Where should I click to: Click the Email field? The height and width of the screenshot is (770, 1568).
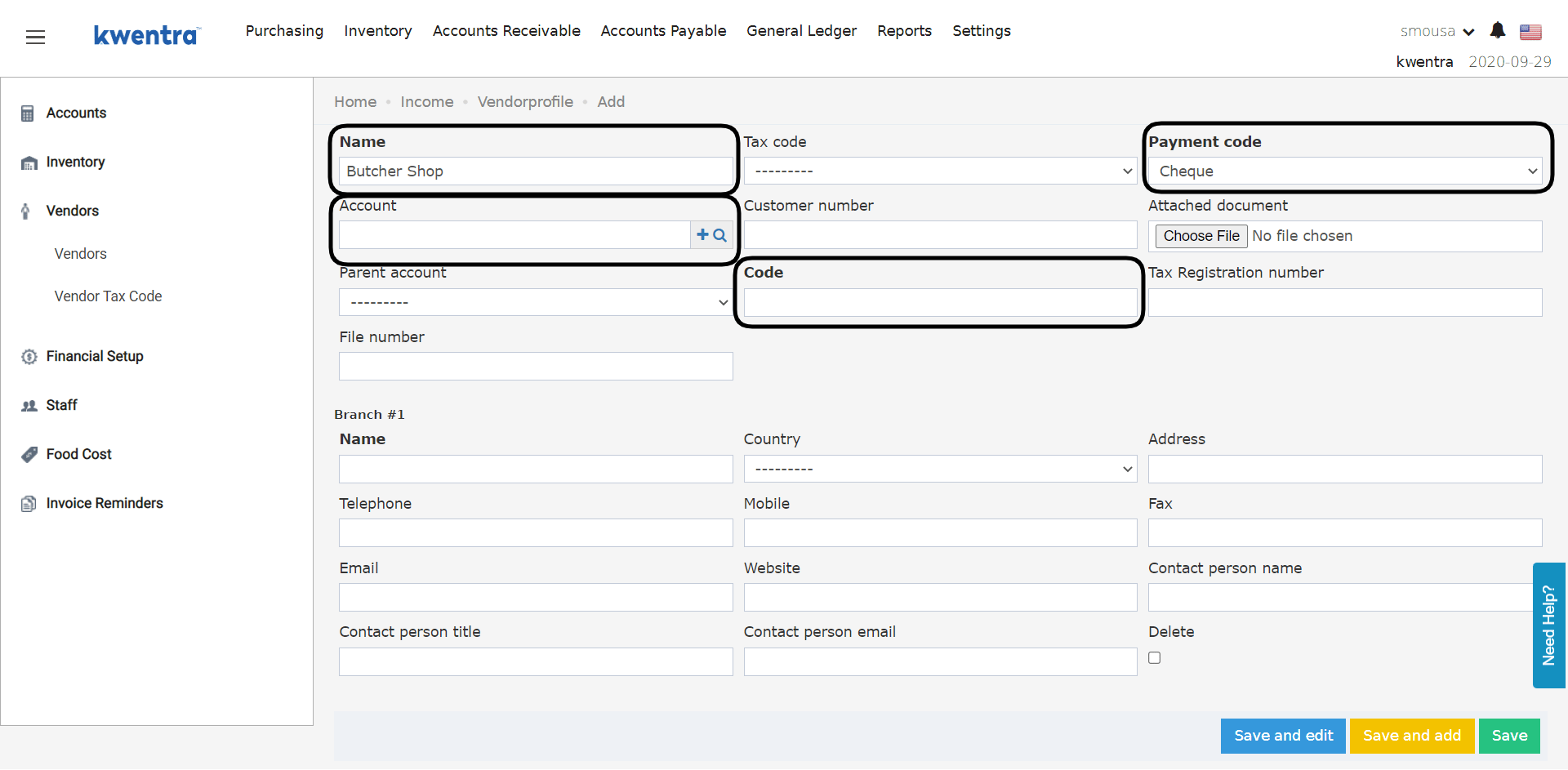[x=536, y=598]
